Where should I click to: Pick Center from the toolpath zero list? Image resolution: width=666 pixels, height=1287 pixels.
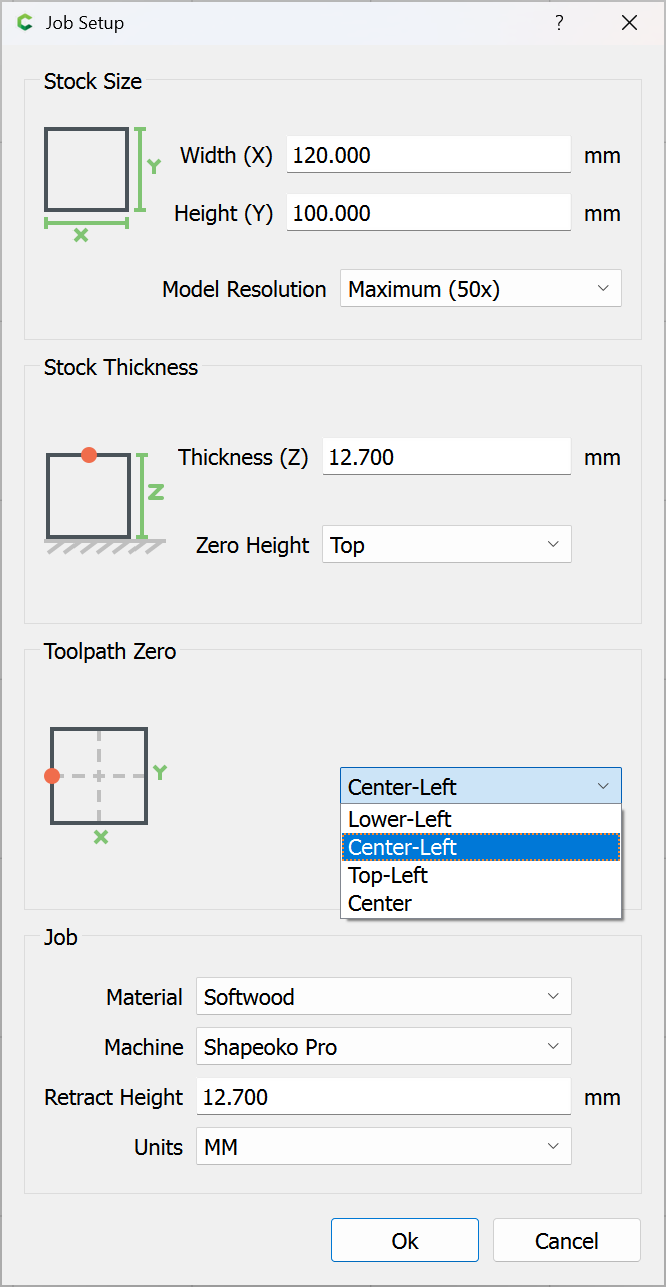point(380,903)
